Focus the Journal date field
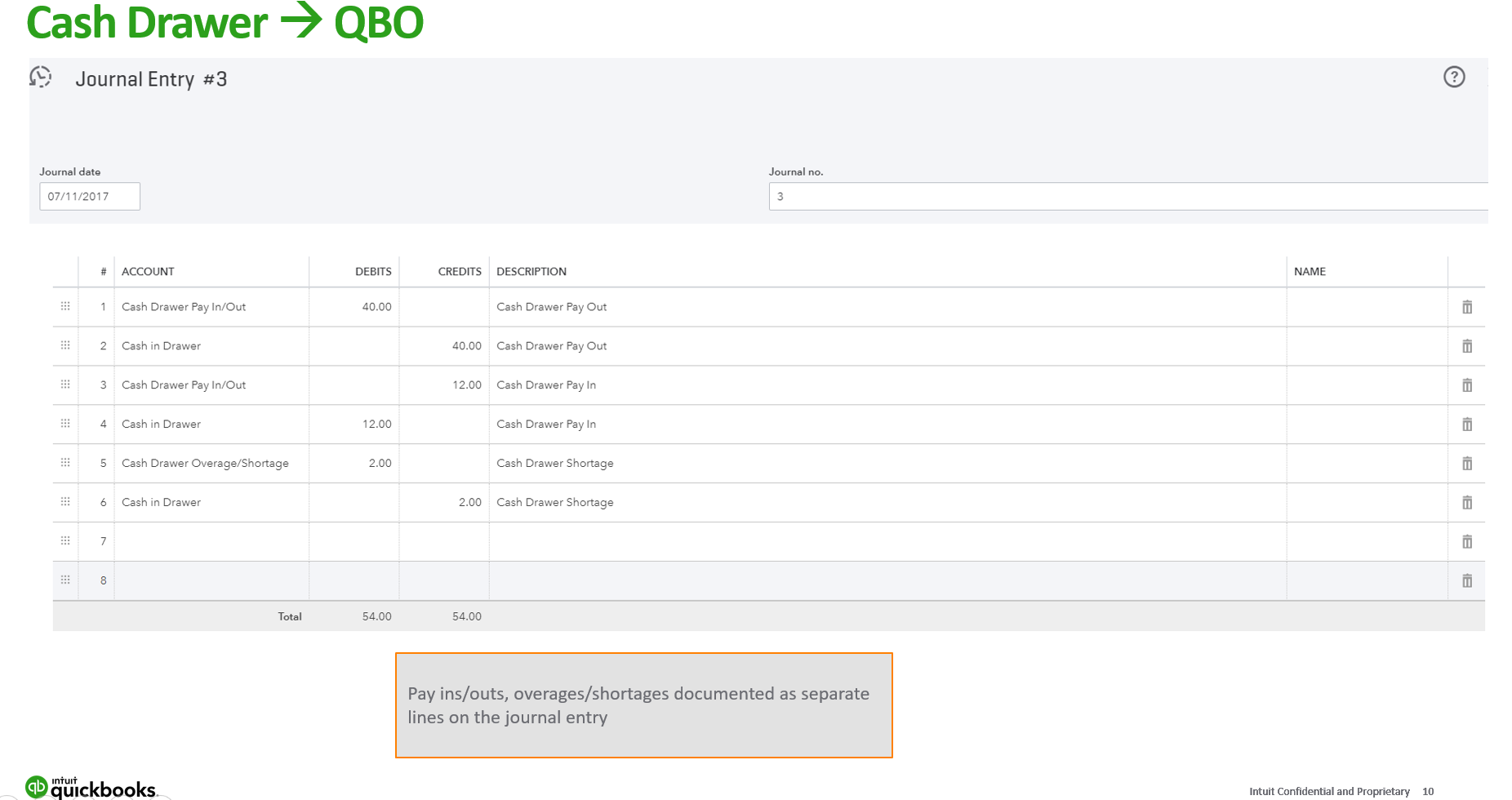The height and width of the screenshot is (800, 1512). tap(90, 197)
